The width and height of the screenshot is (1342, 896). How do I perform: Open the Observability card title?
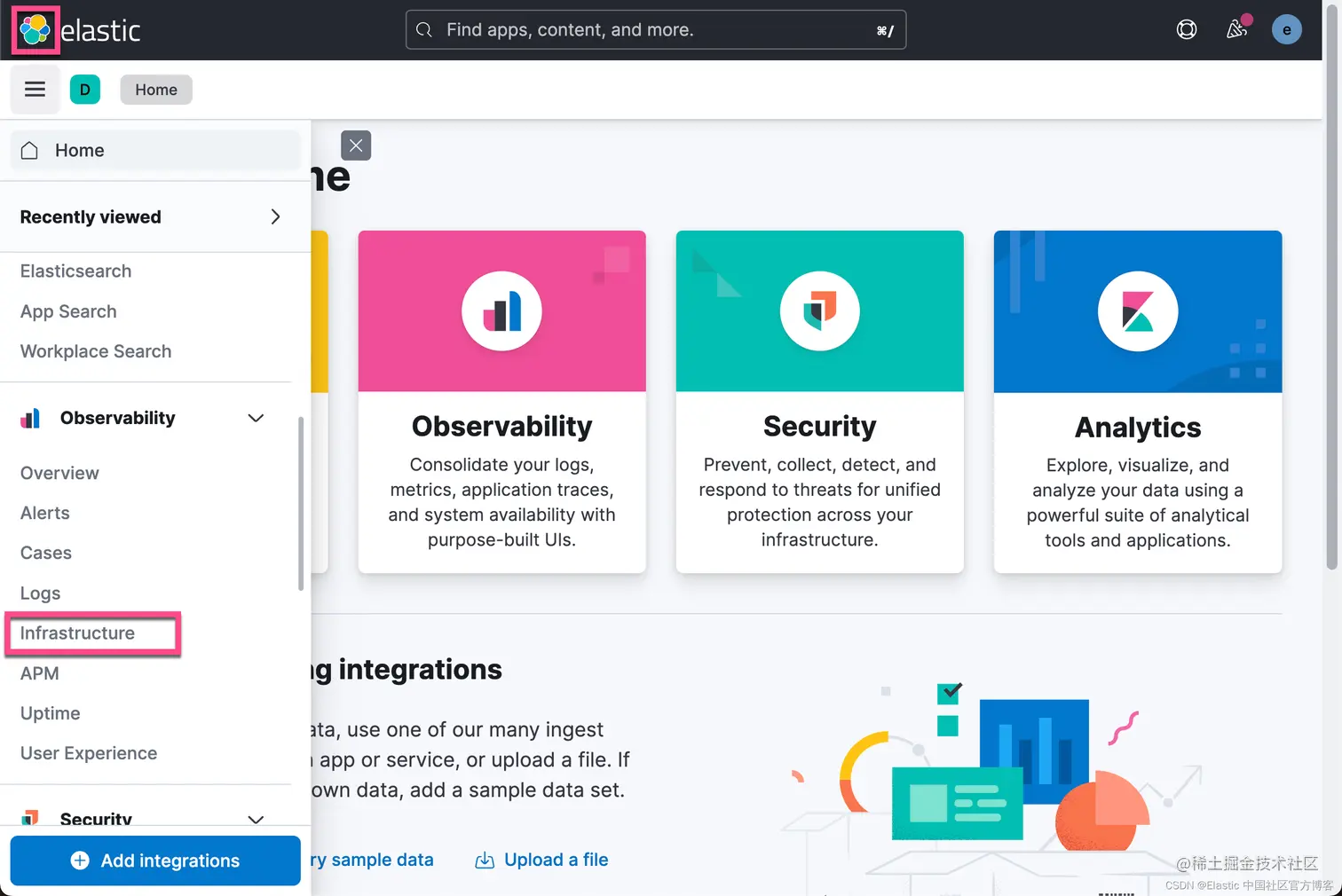click(501, 426)
